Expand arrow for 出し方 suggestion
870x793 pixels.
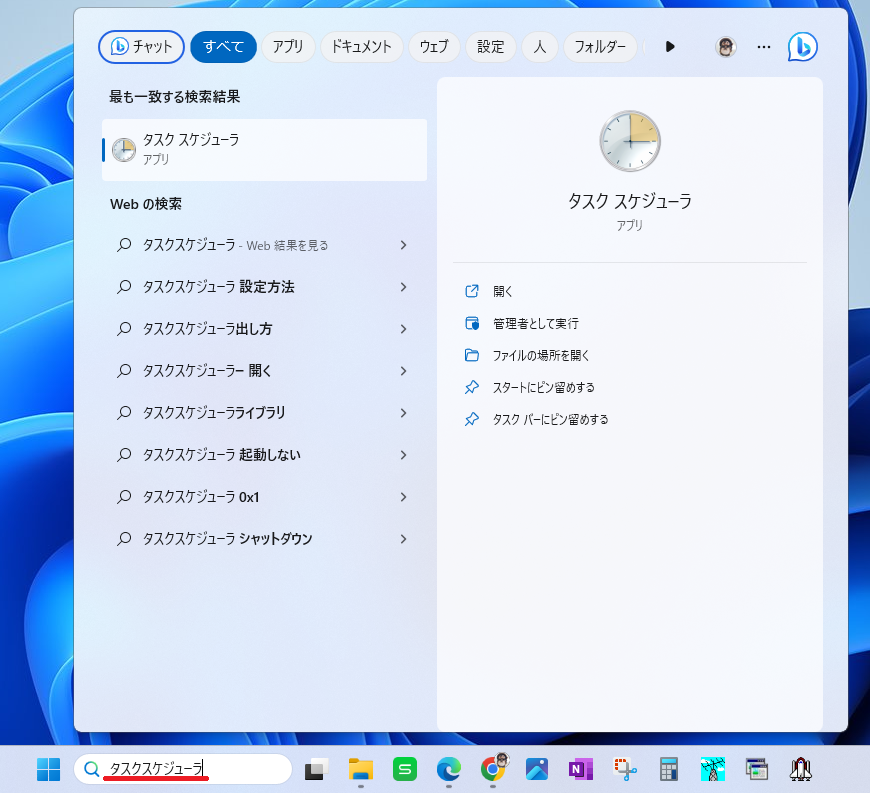click(x=403, y=329)
